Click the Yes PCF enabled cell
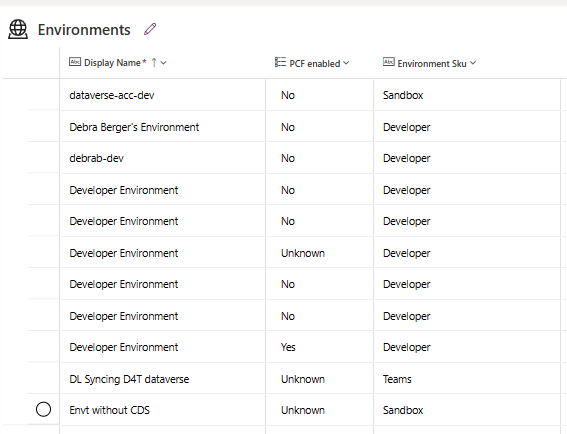The width and height of the screenshot is (567, 434). (x=288, y=347)
